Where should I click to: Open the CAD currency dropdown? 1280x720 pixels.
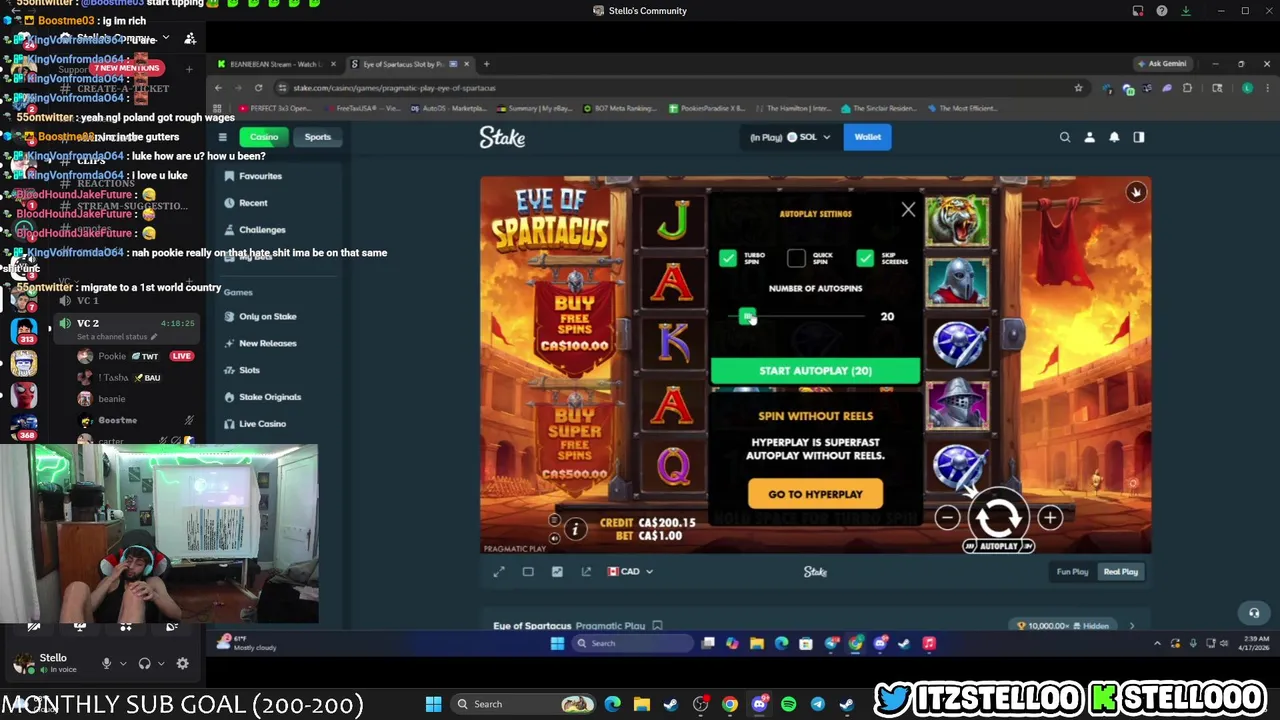(x=630, y=571)
